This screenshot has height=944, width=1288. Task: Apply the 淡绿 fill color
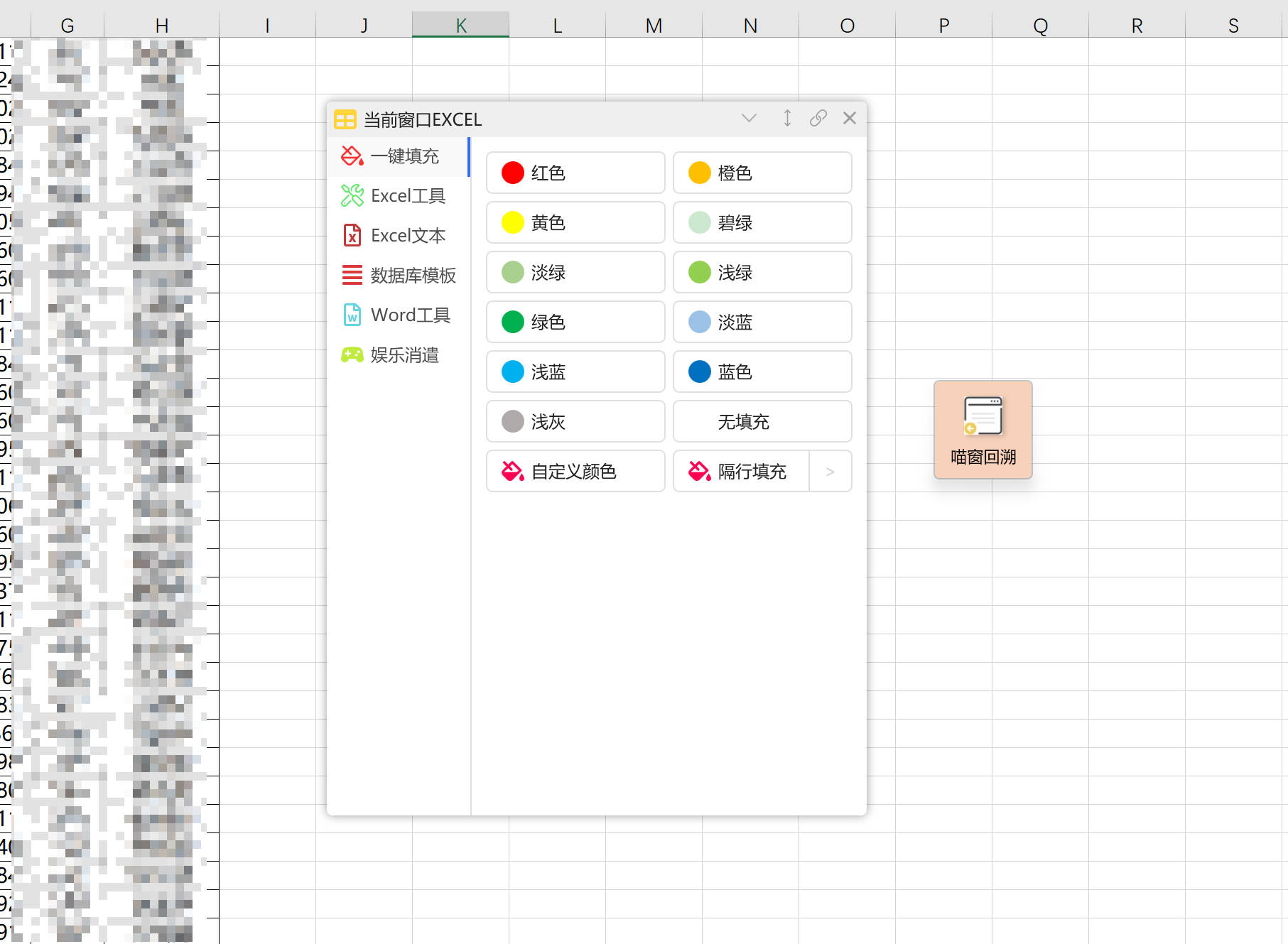click(575, 272)
